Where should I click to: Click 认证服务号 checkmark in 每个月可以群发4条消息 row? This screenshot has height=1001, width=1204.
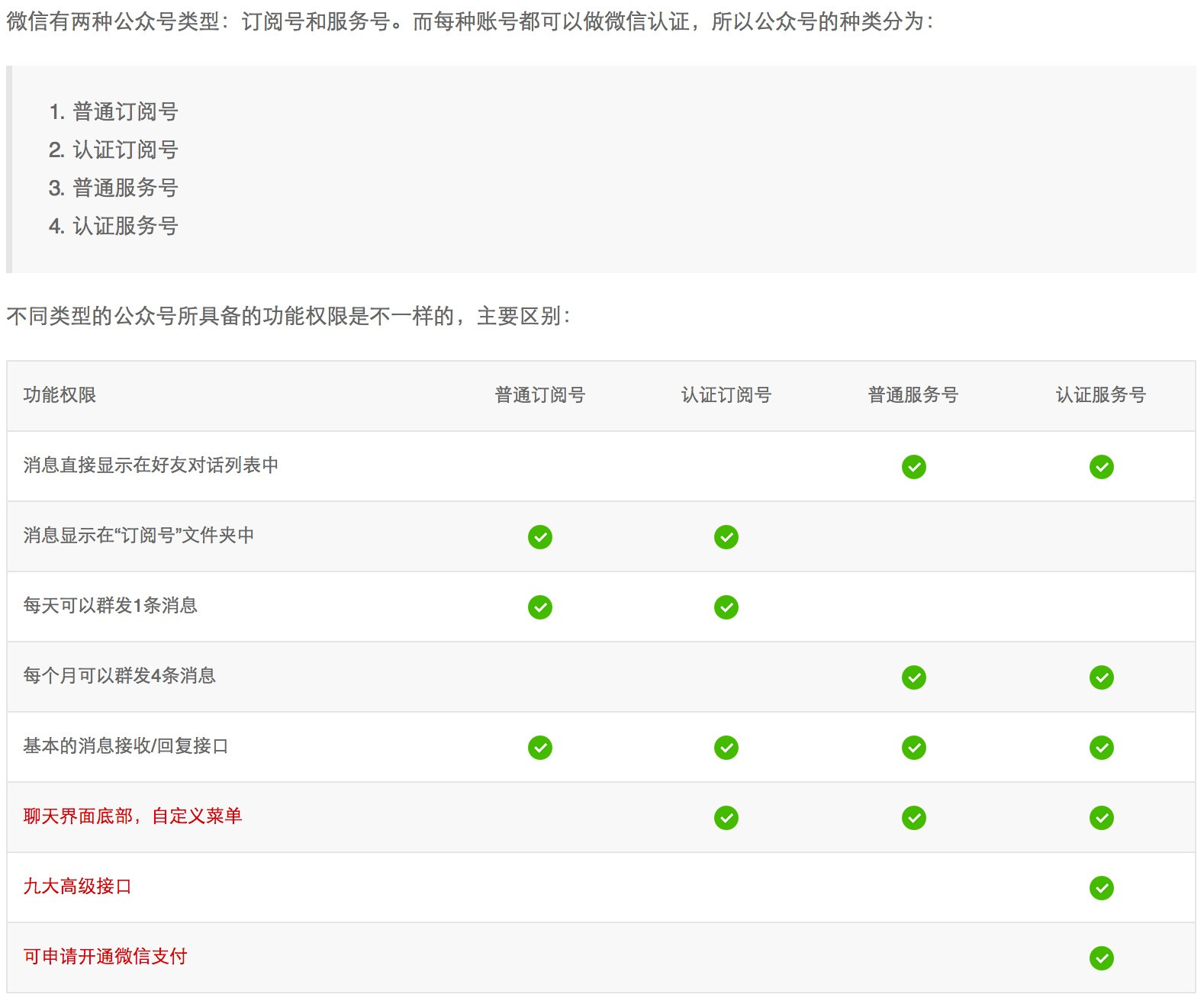pos(1101,678)
